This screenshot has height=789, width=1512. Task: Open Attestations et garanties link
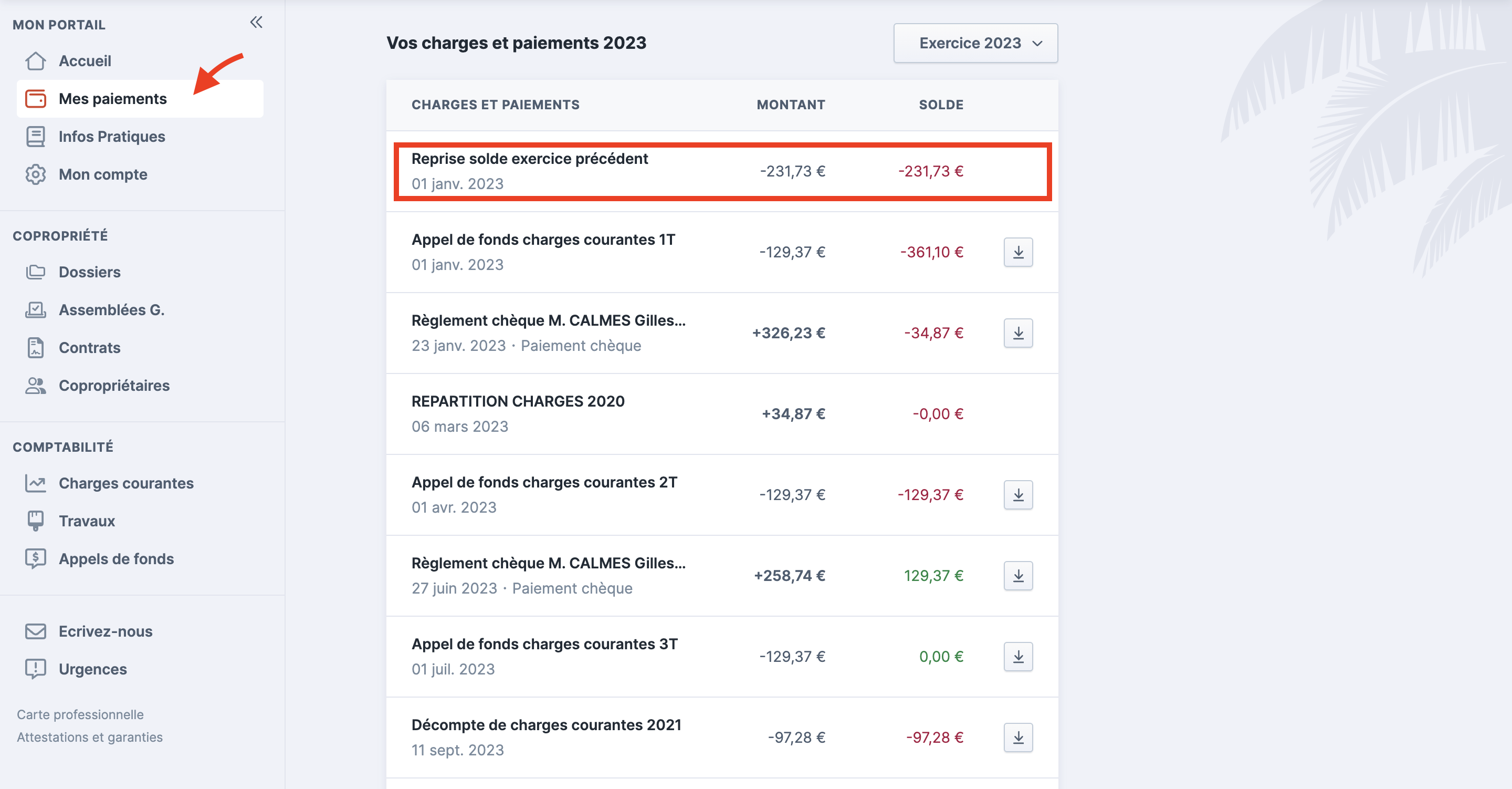tap(90, 736)
